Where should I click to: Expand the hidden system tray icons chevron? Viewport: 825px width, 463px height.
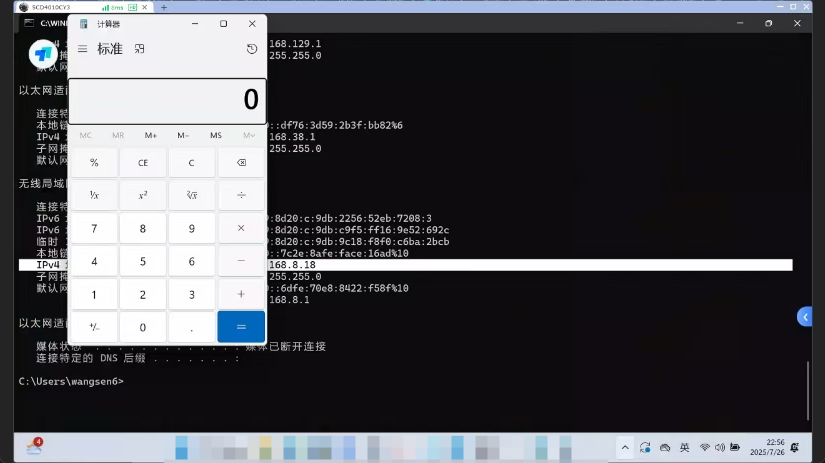624,447
